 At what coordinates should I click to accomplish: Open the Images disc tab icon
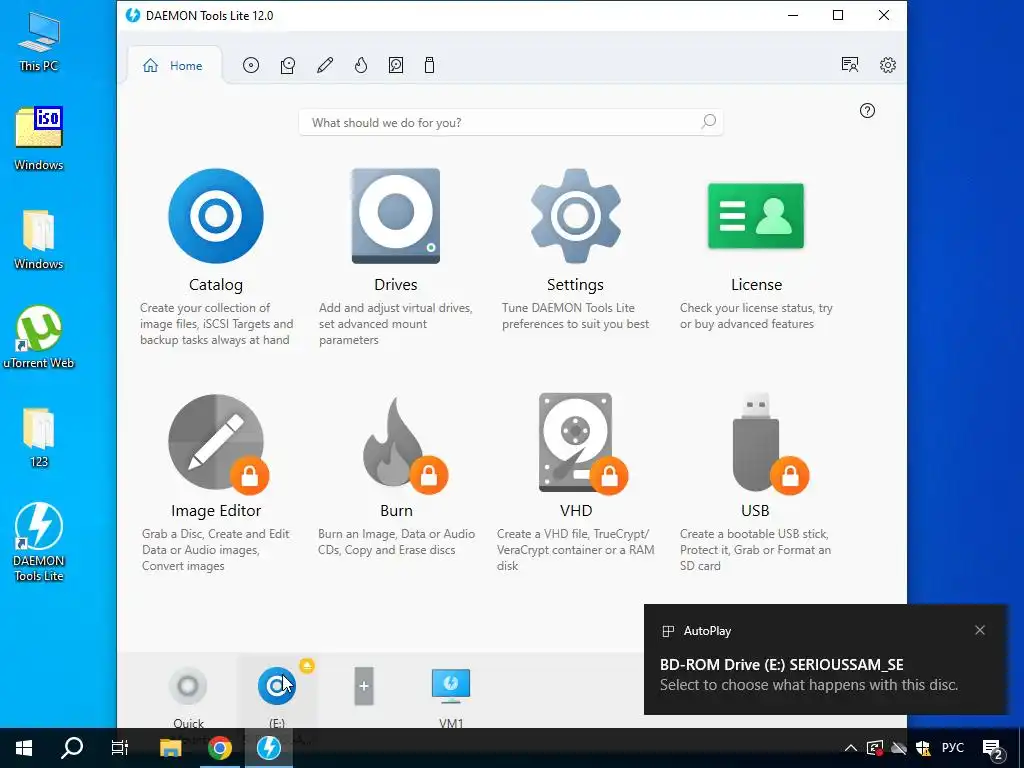click(x=251, y=65)
